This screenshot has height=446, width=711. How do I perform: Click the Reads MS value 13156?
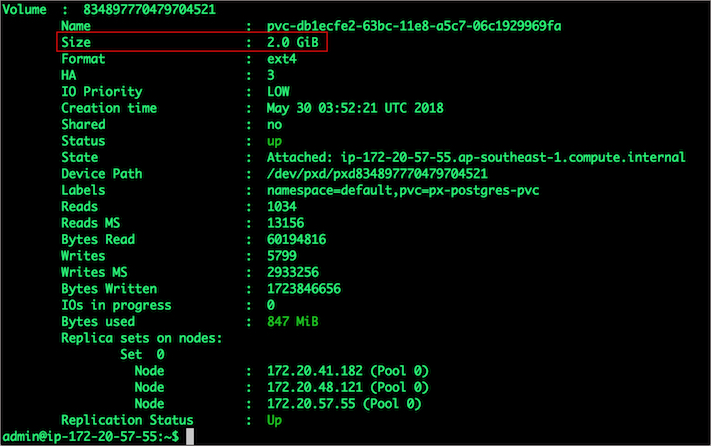(x=287, y=223)
